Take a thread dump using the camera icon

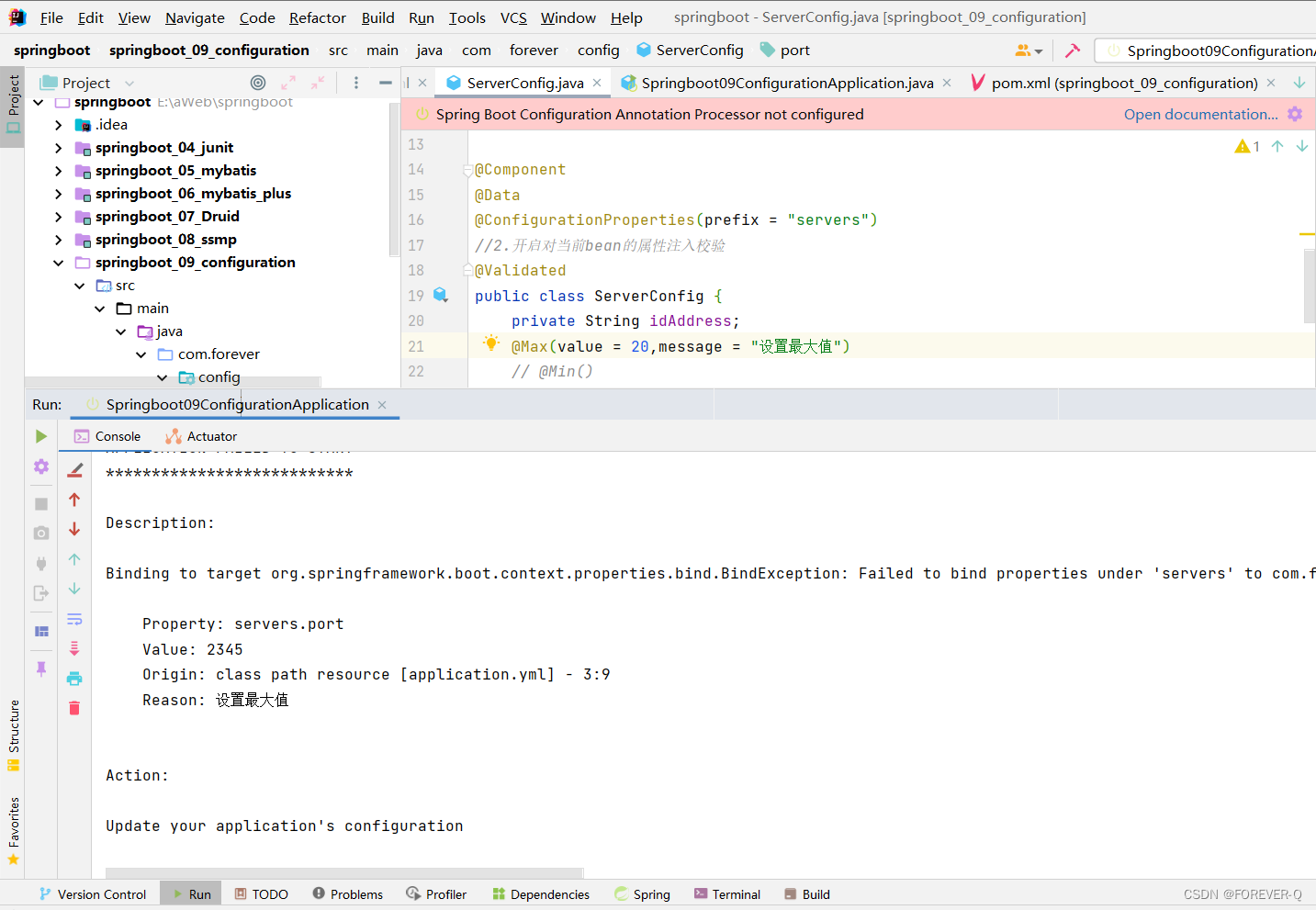(x=40, y=533)
